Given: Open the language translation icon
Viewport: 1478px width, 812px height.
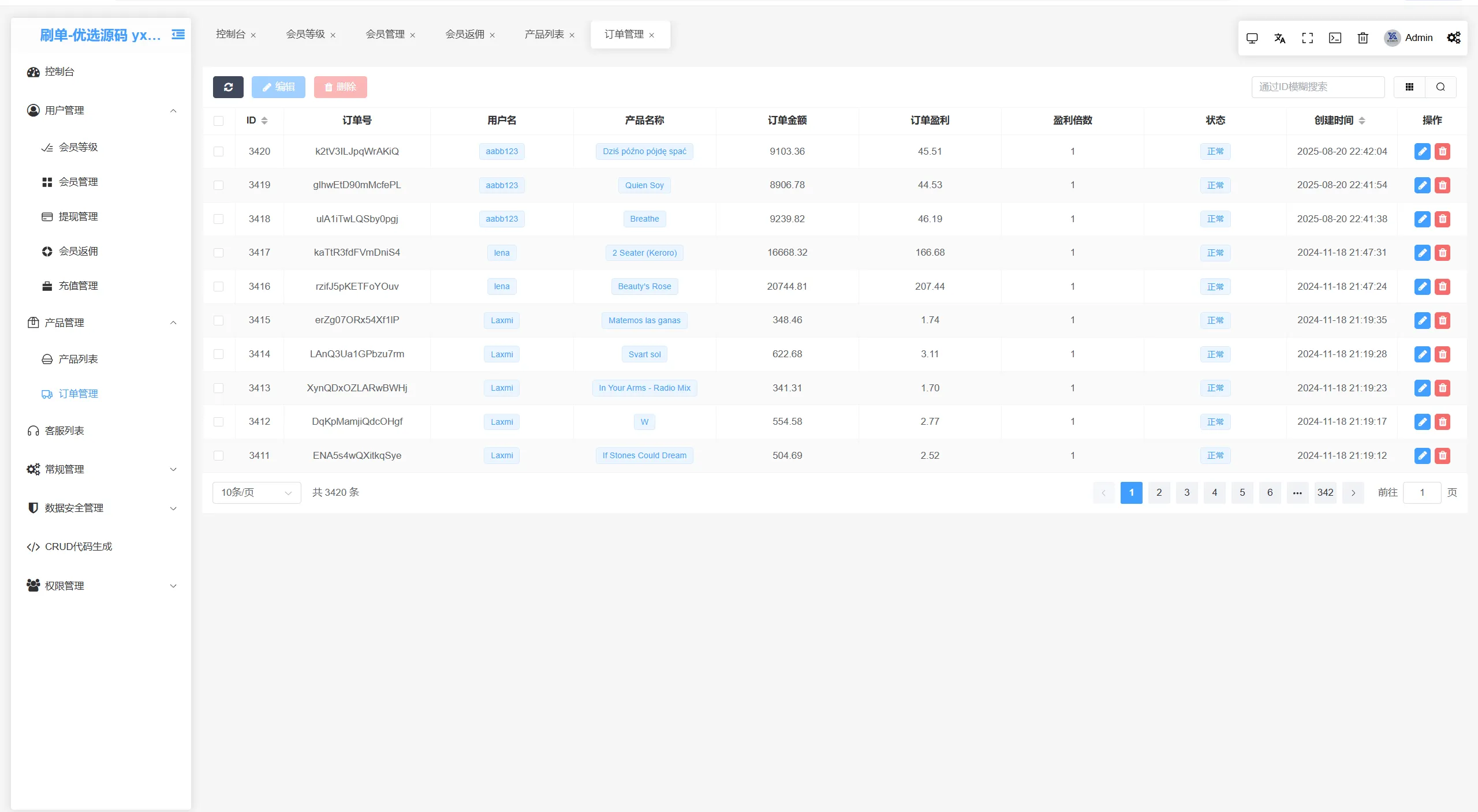Looking at the screenshot, I should point(1279,38).
